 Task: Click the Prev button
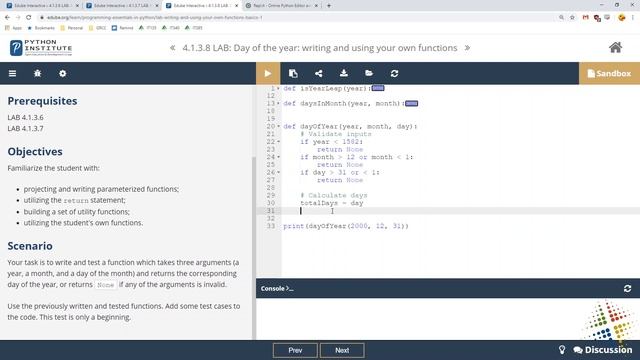click(295, 350)
